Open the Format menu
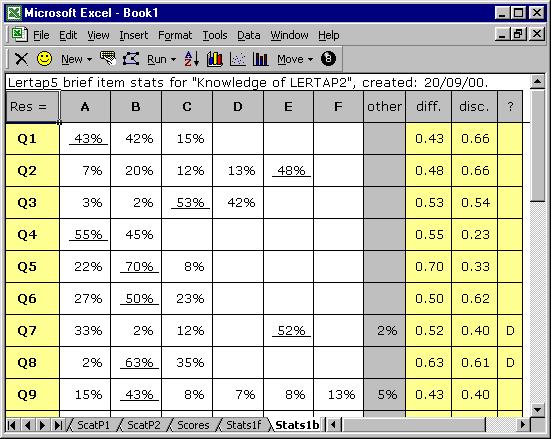This screenshot has height=439, width=551. pos(175,35)
